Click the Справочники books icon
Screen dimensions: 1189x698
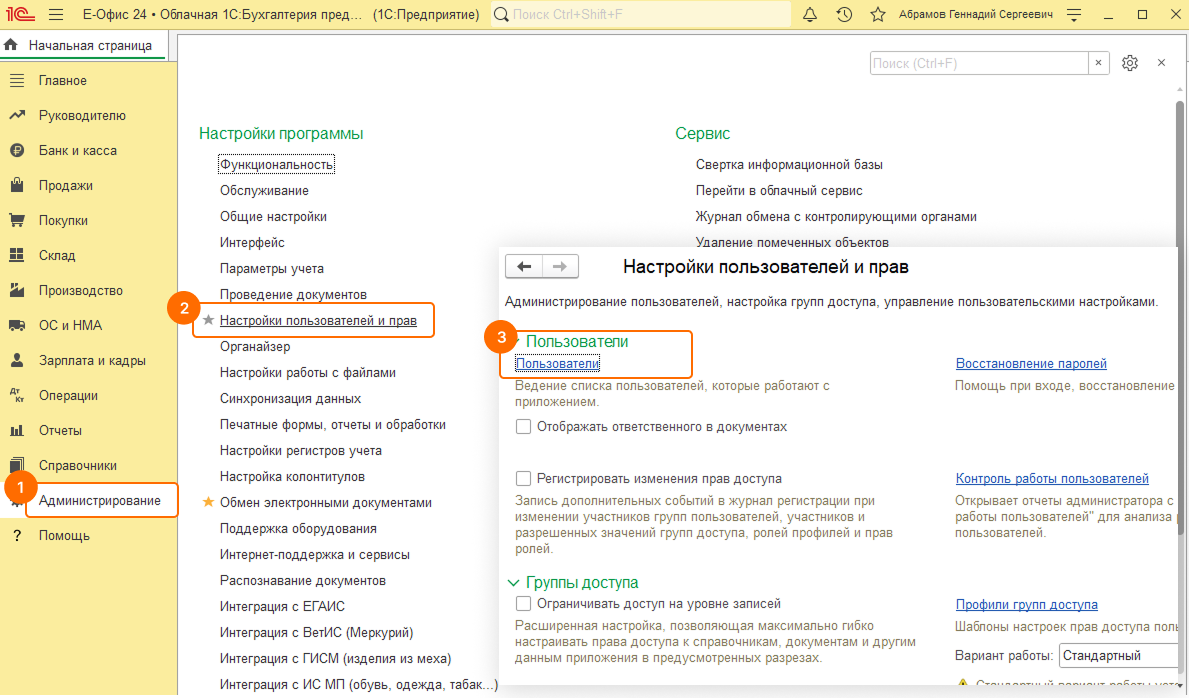click(17, 465)
